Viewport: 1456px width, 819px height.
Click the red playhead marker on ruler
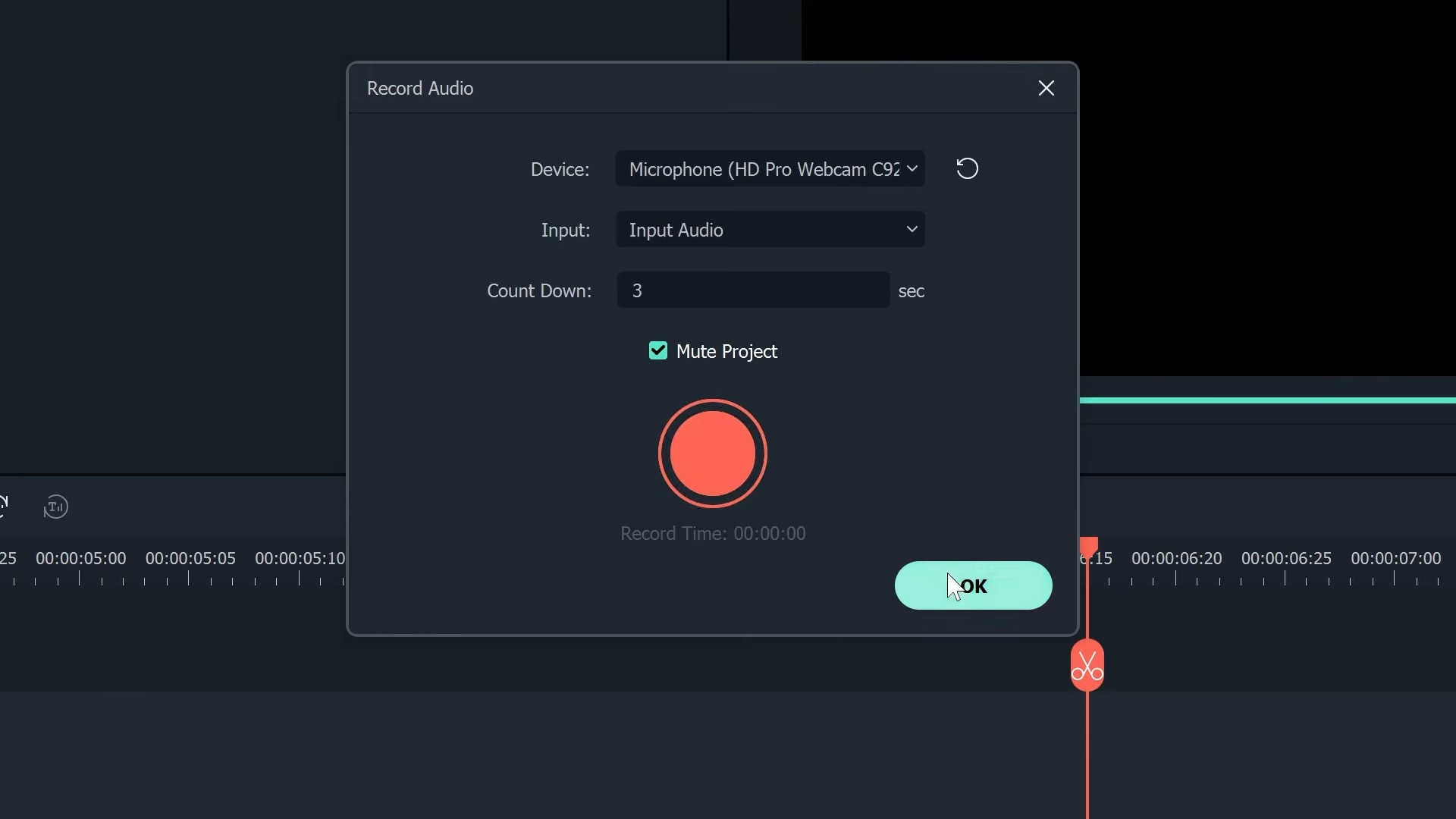[x=1088, y=545]
